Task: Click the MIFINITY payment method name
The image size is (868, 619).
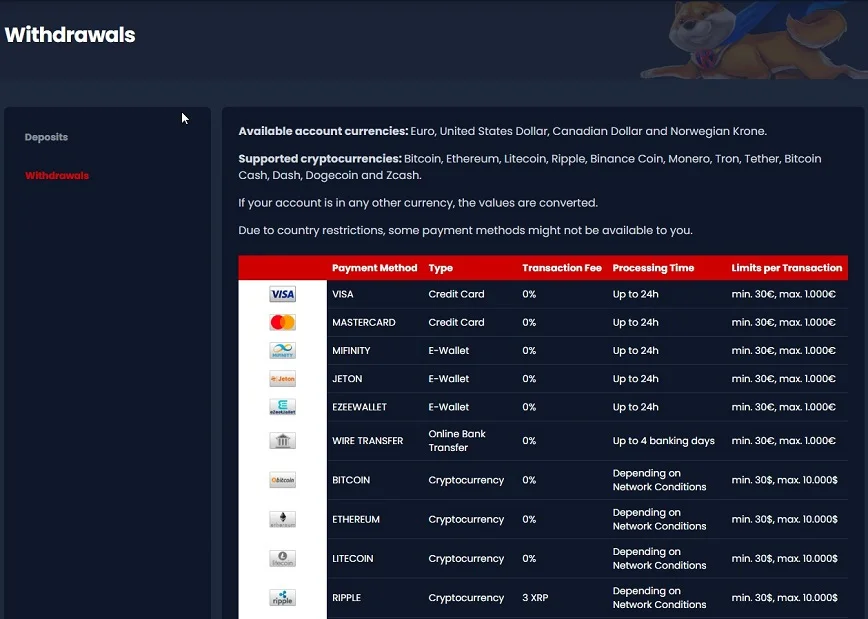Action: click(351, 350)
